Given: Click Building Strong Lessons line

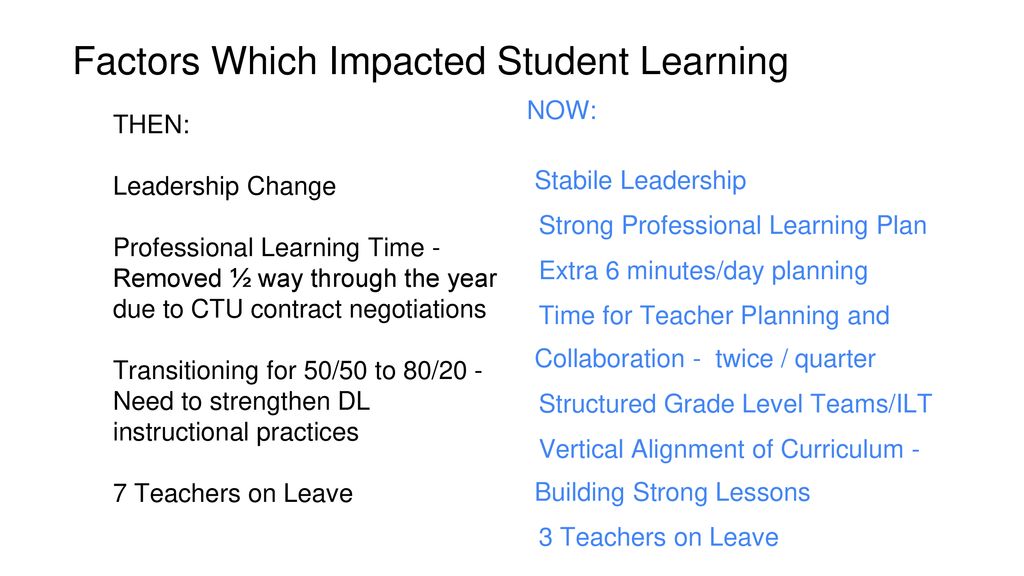Looking at the screenshot, I should click(672, 492).
